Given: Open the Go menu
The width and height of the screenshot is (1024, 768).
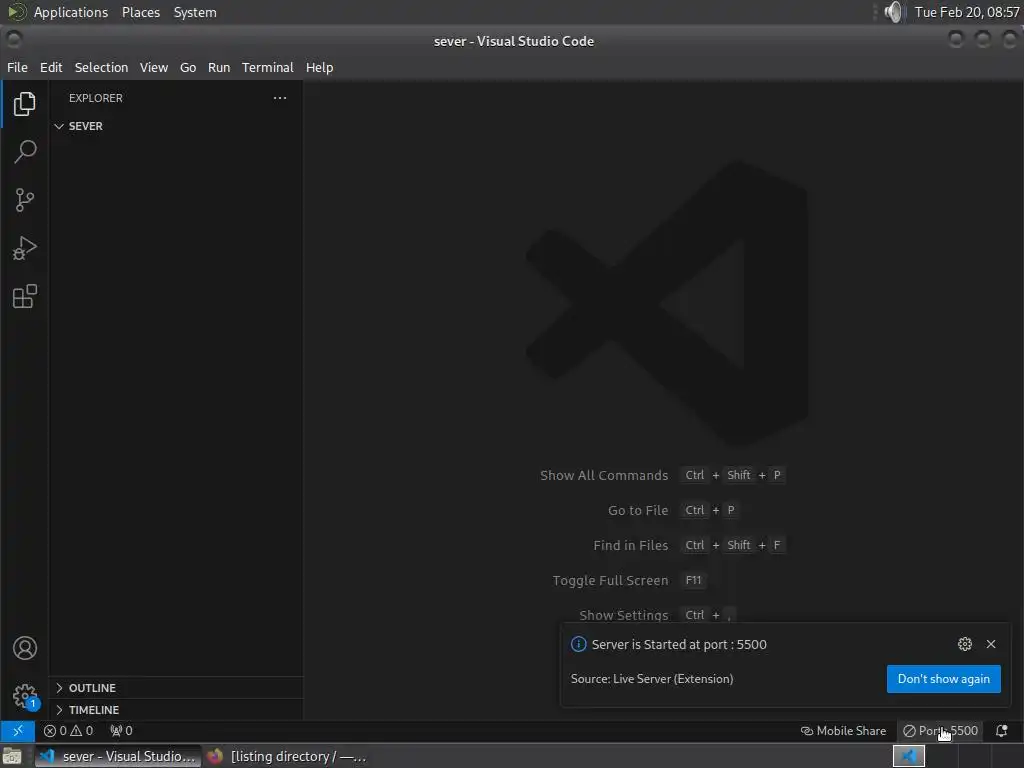Looking at the screenshot, I should coord(188,67).
